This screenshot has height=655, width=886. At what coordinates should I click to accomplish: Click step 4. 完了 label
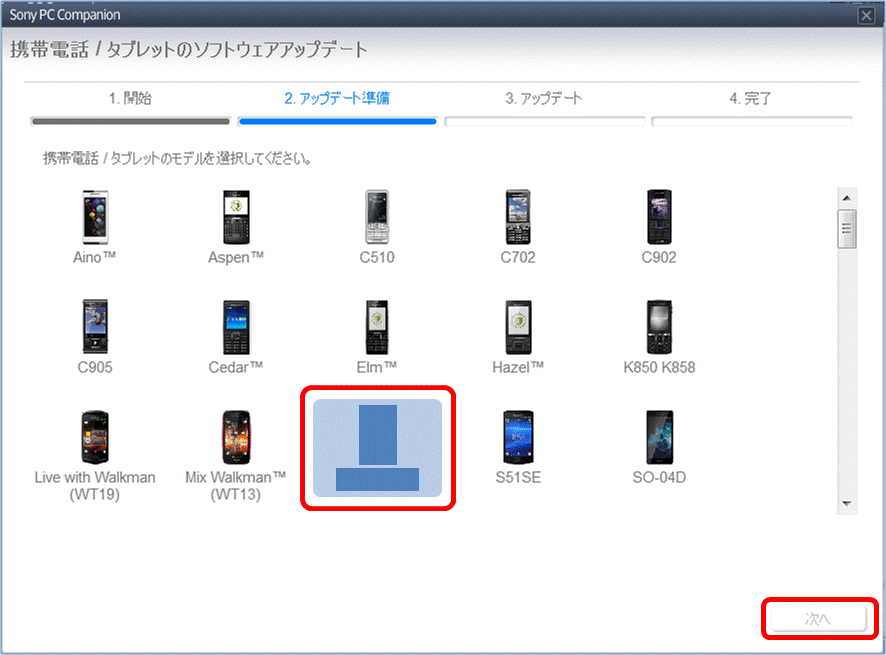coord(750,98)
